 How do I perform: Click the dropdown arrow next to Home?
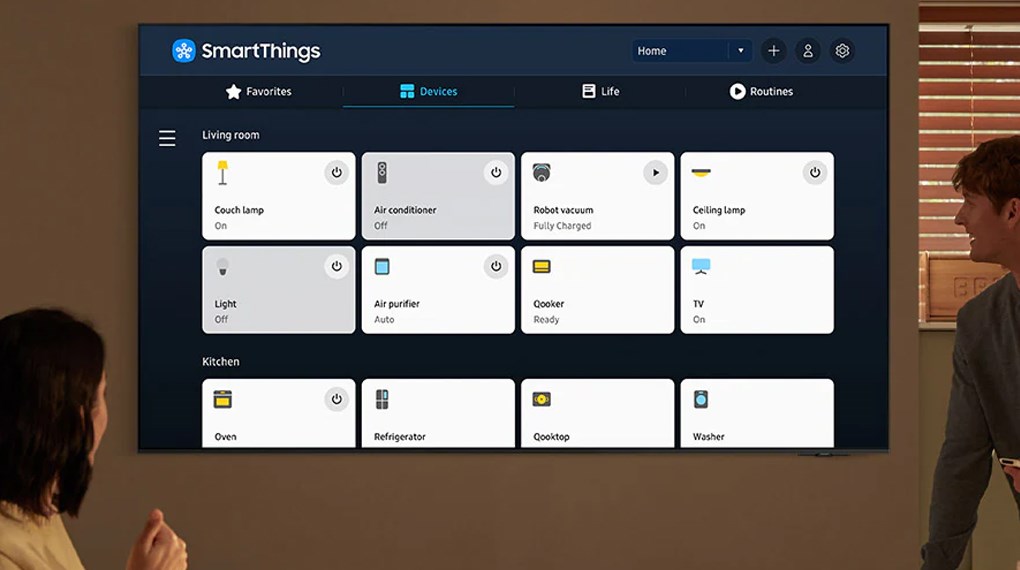(741, 51)
